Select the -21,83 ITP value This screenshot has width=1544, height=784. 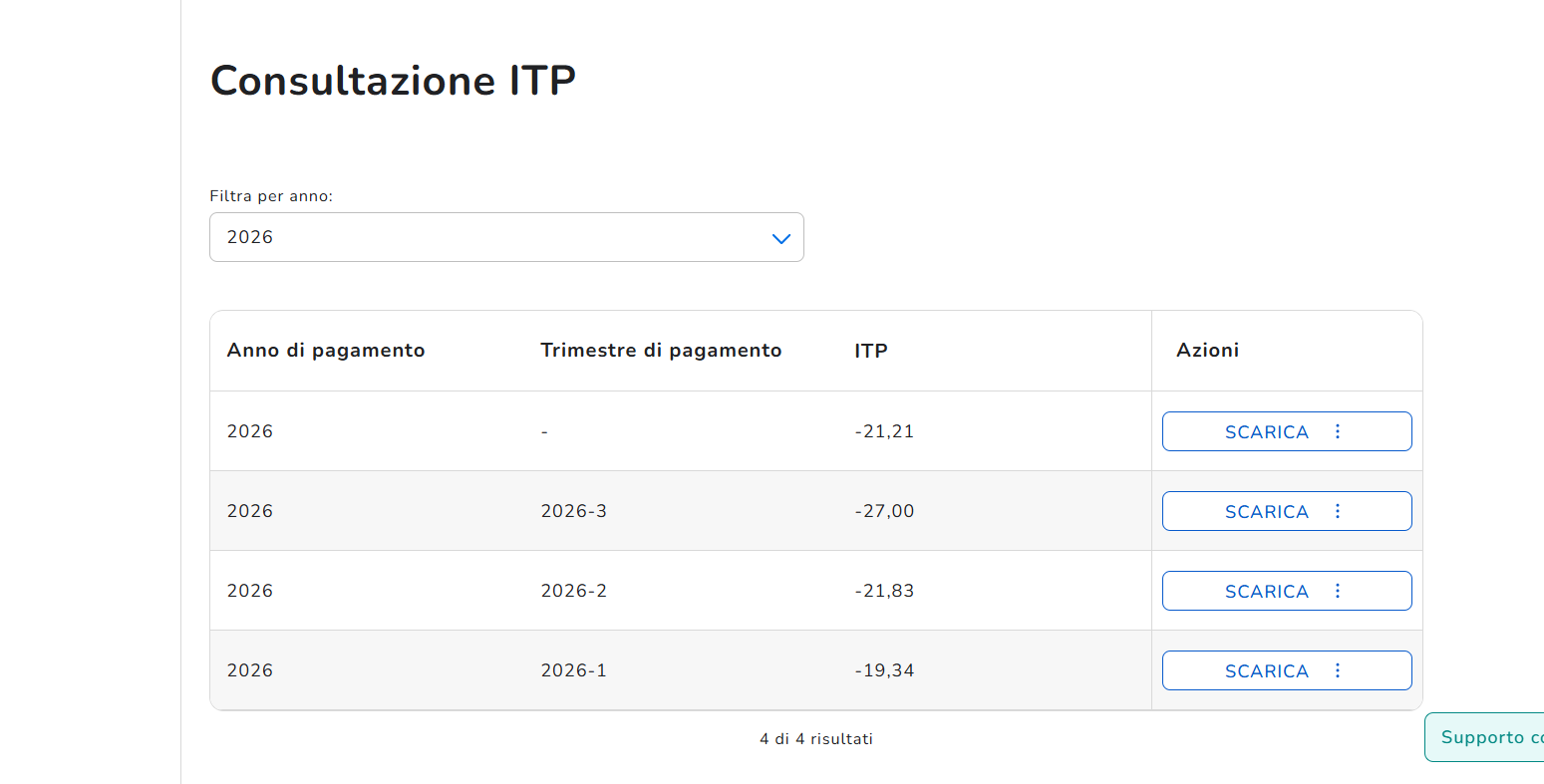pos(884,591)
